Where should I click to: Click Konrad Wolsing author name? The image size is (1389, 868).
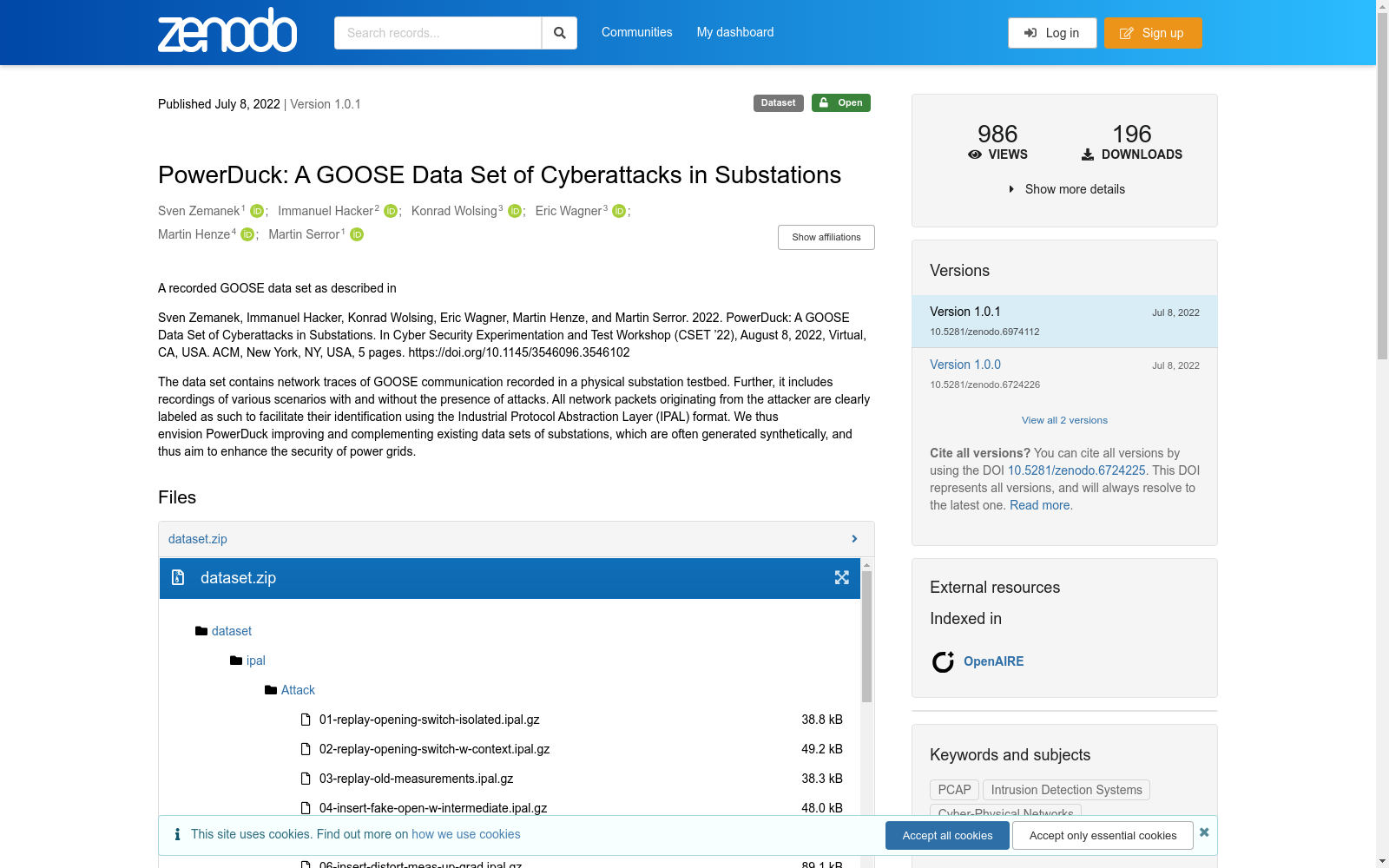tap(454, 211)
